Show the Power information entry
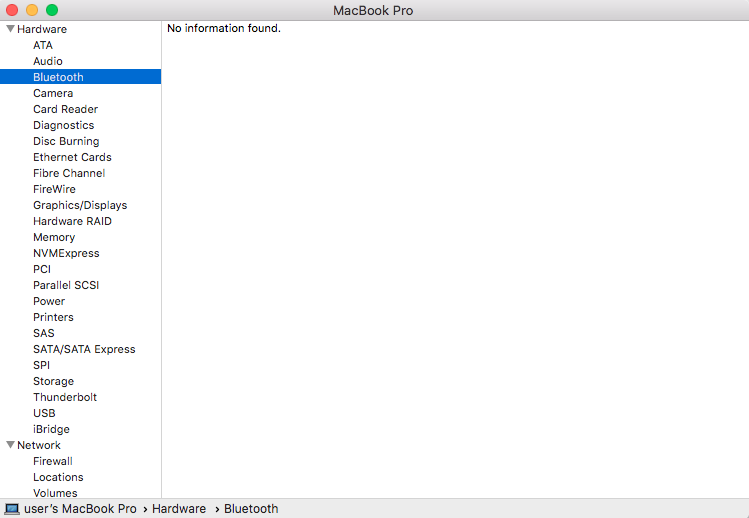This screenshot has width=749, height=518. [x=49, y=301]
